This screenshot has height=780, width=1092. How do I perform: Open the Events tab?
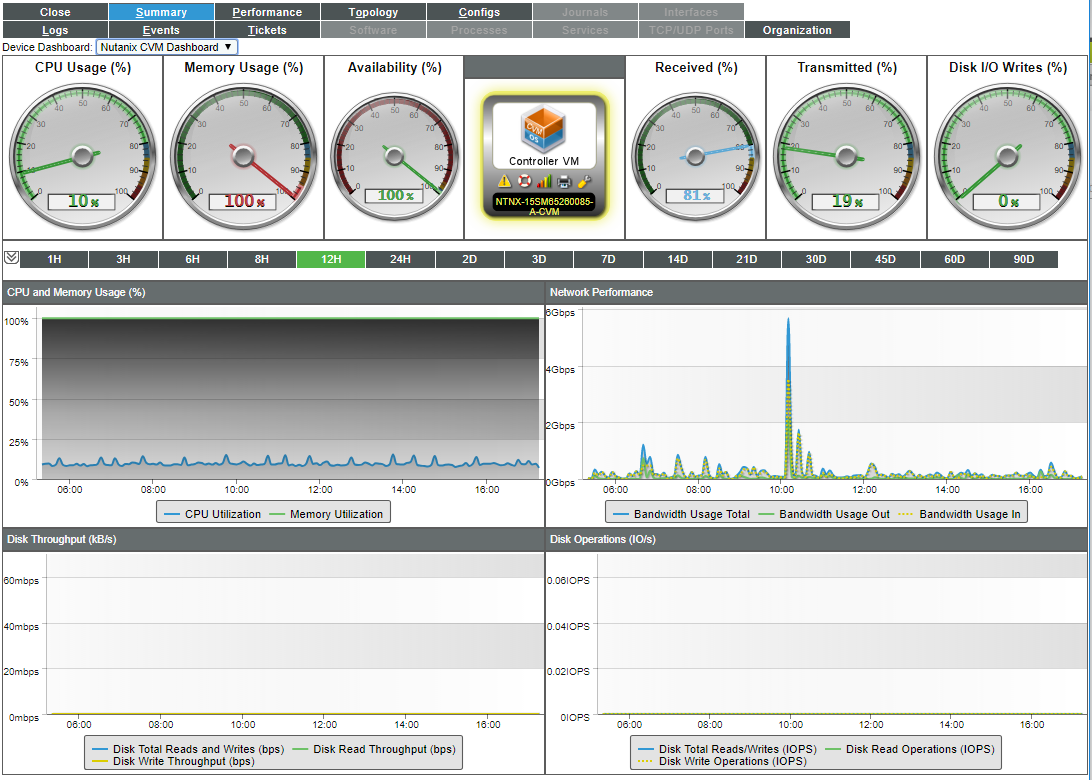[x=161, y=30]
